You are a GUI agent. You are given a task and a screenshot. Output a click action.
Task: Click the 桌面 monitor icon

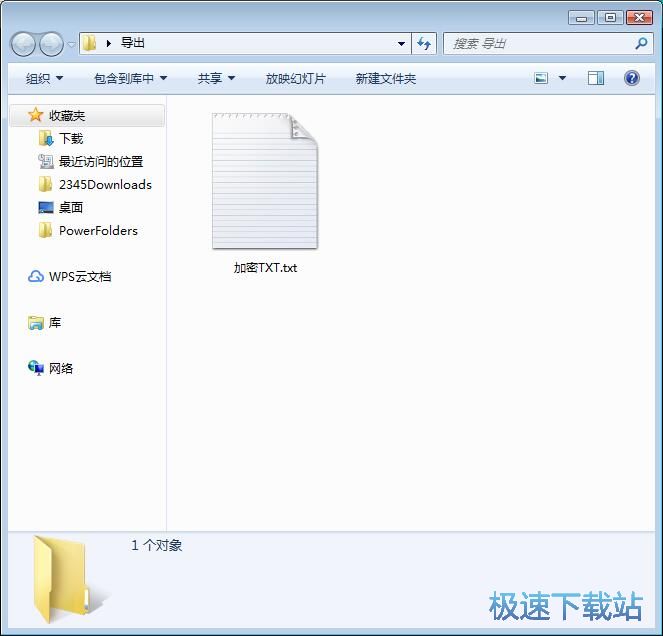click(x=46, y=207)
